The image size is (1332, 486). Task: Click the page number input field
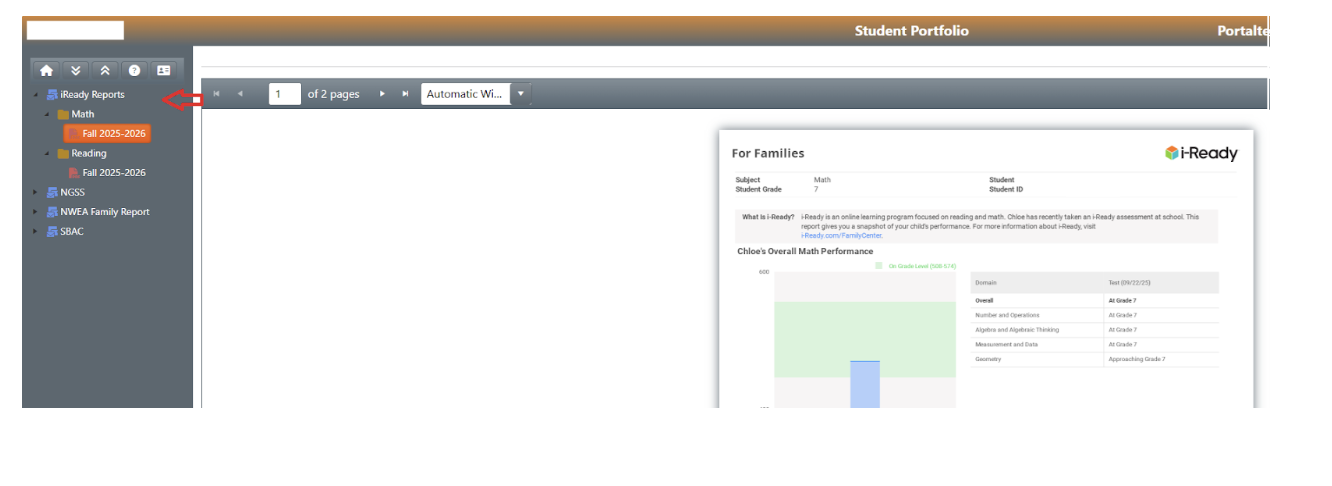click(x=284, y=94)
